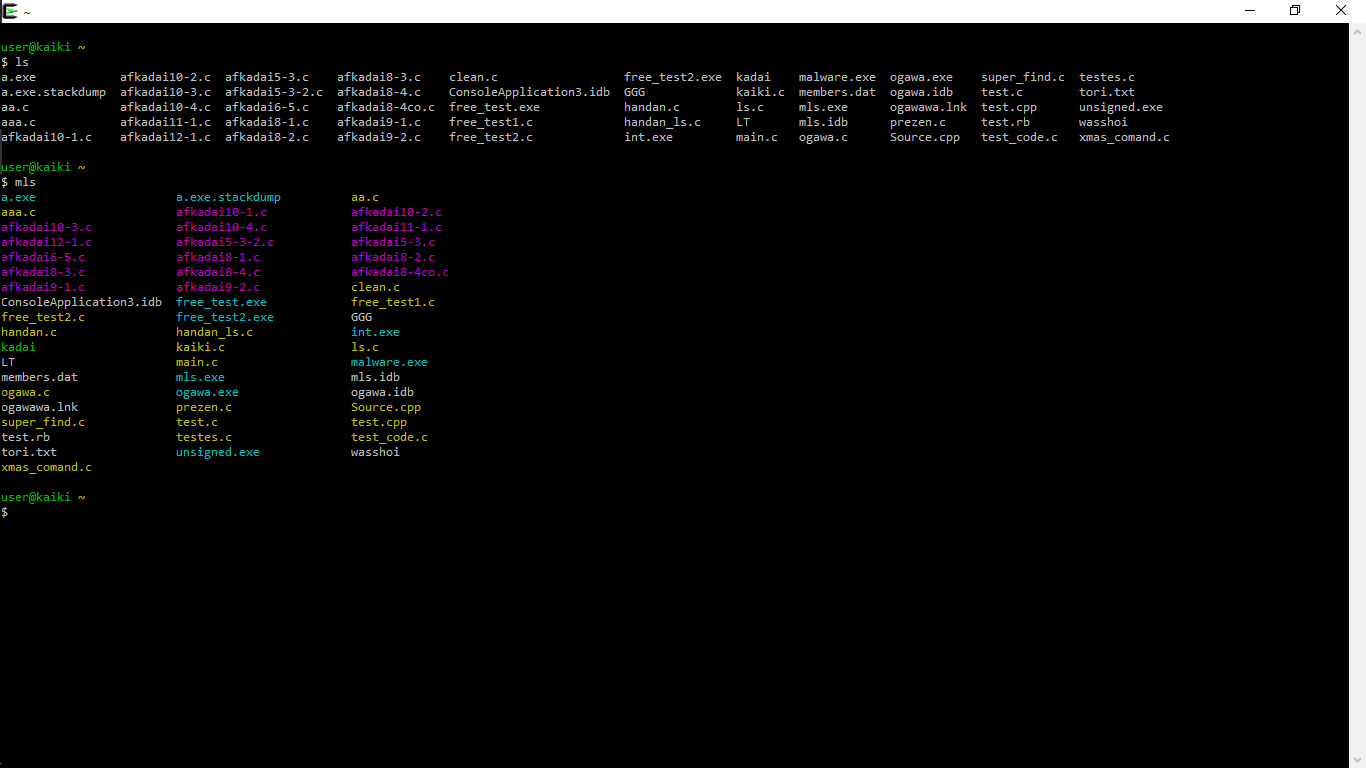
Task: Click white unsigned.exe in ls output
Action: [x=1120, y=107]
